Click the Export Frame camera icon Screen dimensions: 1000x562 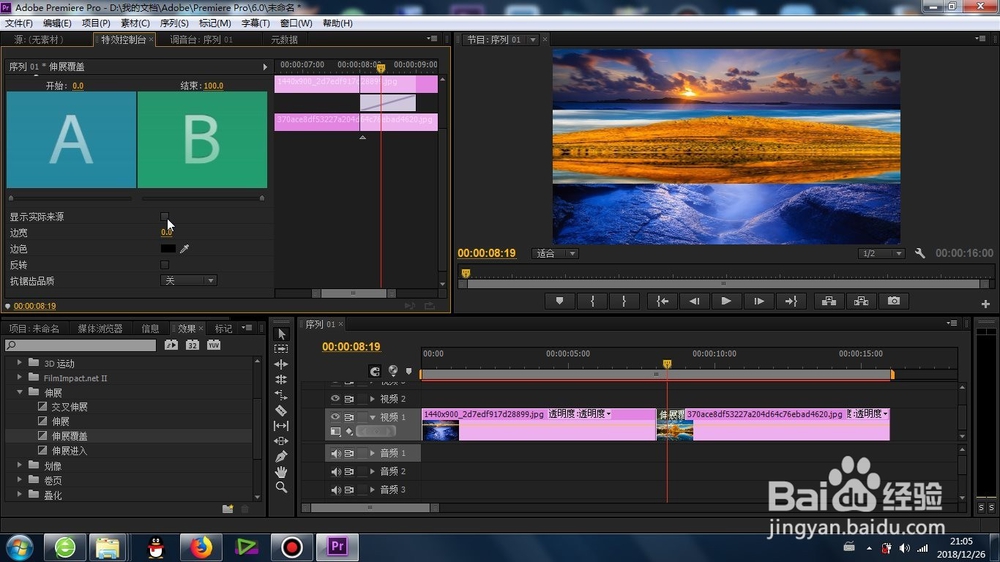[x=893, y=301]
